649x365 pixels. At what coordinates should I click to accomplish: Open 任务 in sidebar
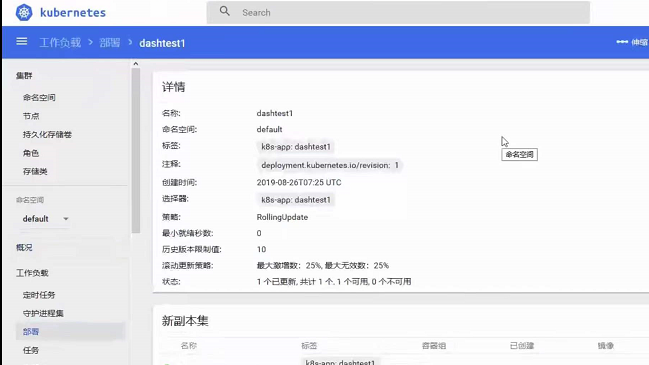(31, 351)
